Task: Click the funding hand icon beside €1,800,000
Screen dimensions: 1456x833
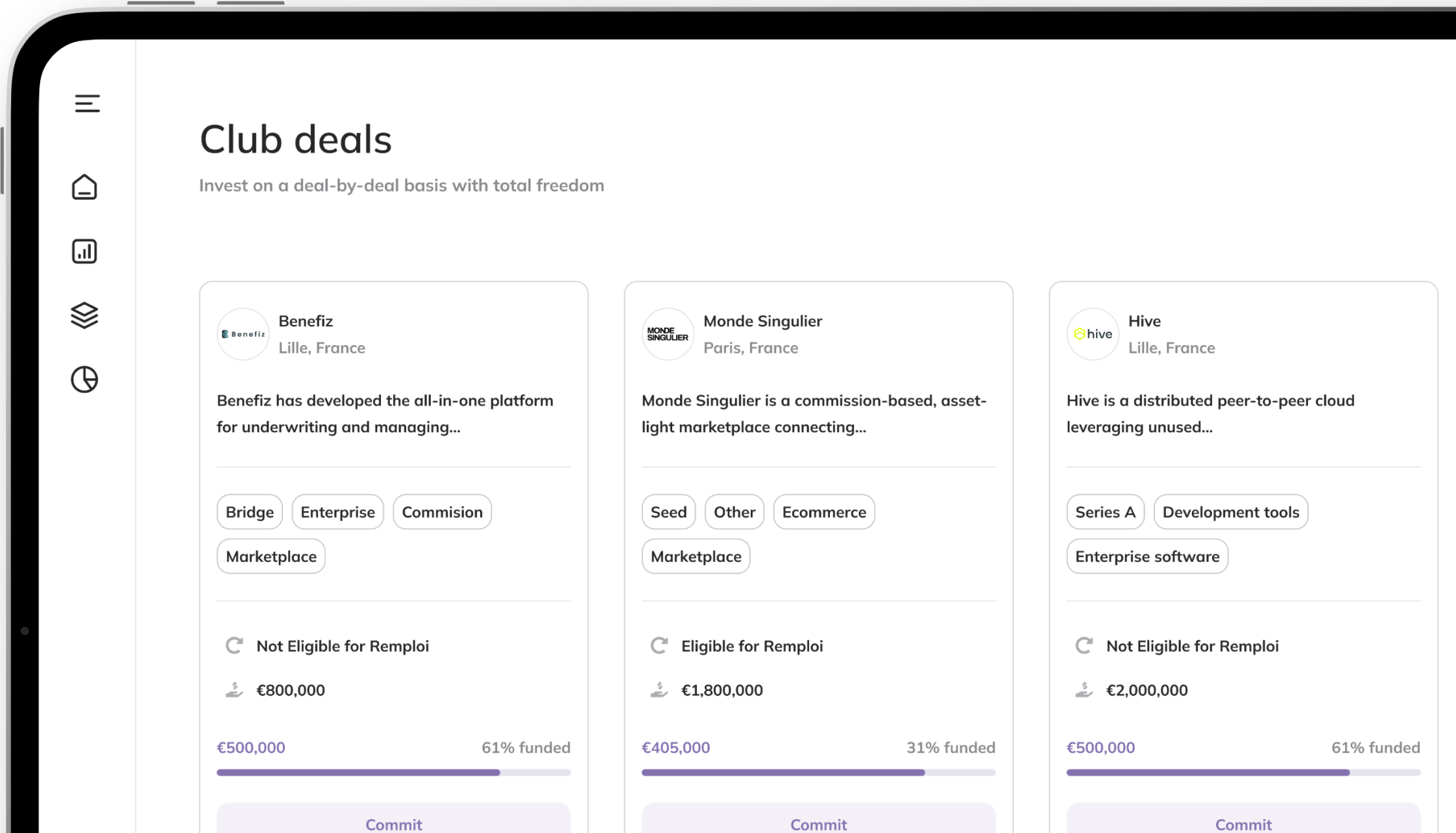Action: click(x=659, y=690)
